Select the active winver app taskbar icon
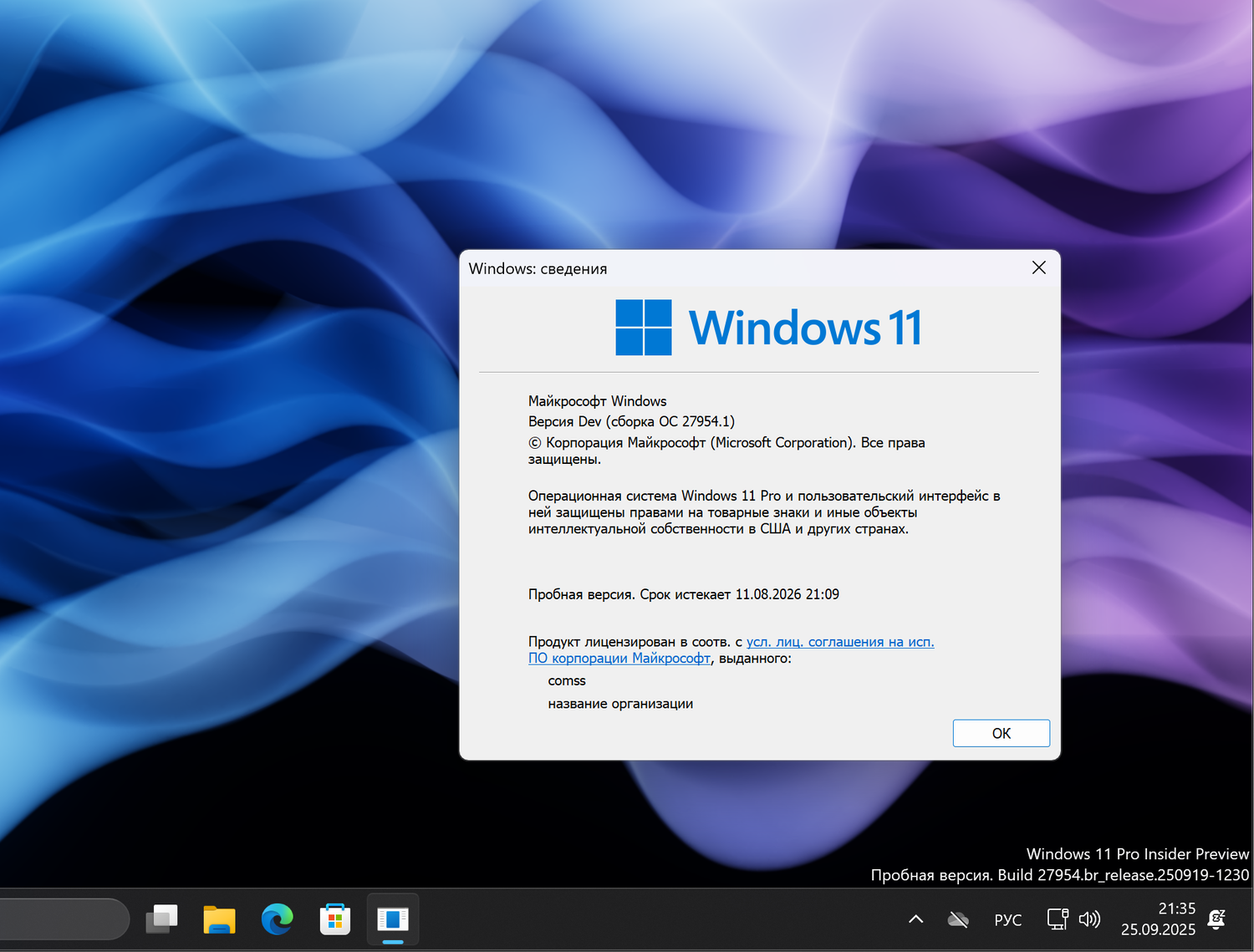This screenshot has width=1254, height=952. 393,919
